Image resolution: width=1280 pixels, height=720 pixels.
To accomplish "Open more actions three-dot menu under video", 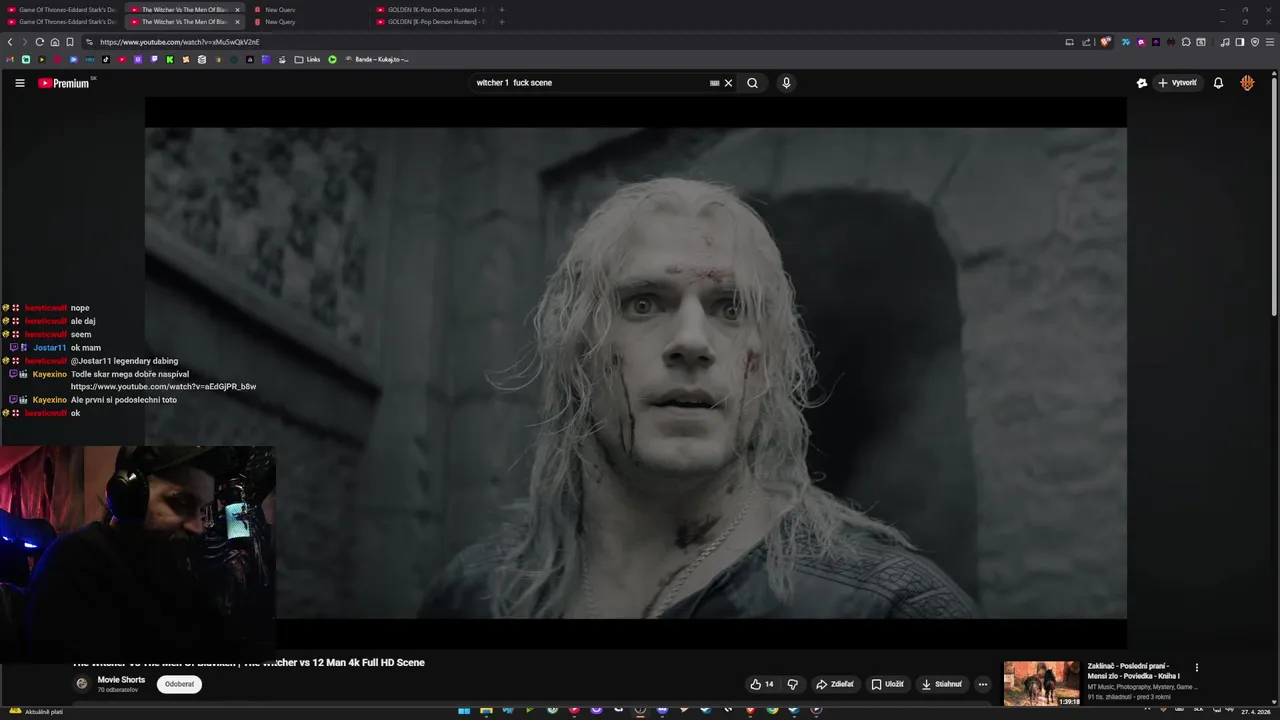I will (x=983, y=684).
